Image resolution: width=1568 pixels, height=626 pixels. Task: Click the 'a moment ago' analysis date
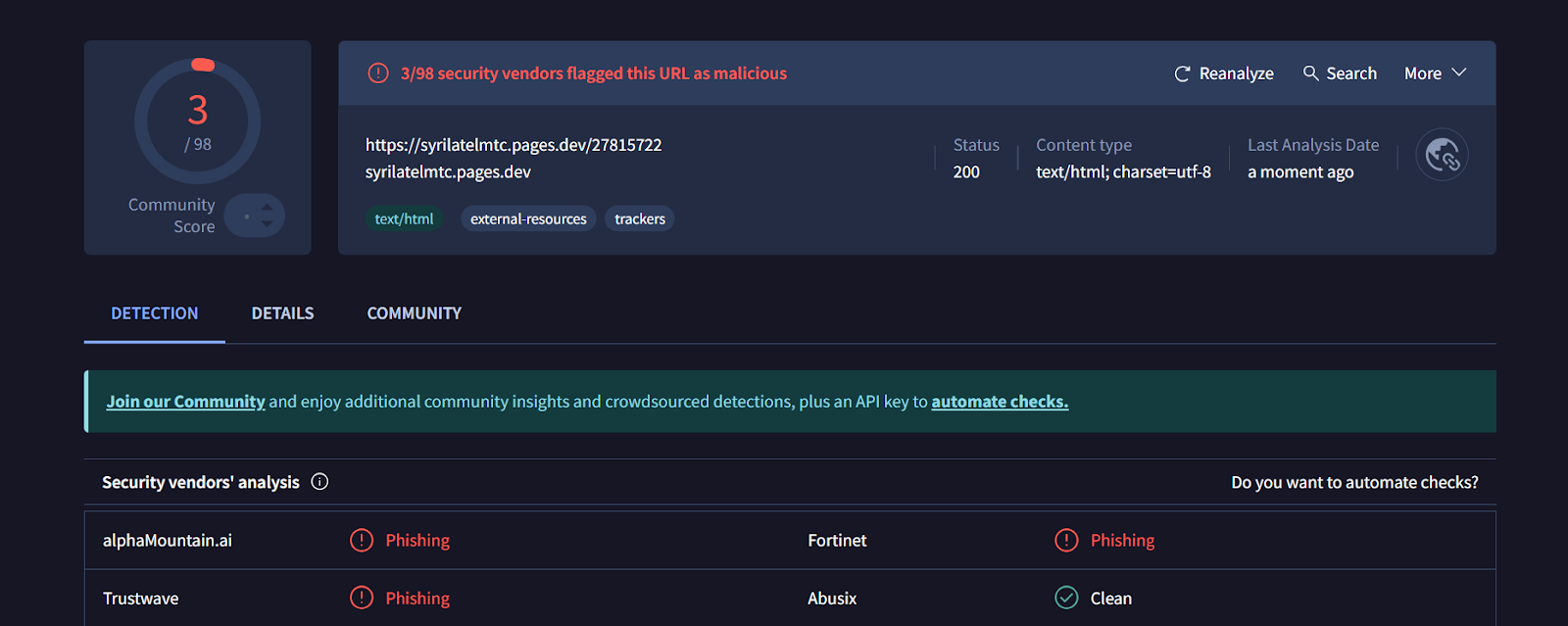pyautogui.click(x=1300, y=172)
